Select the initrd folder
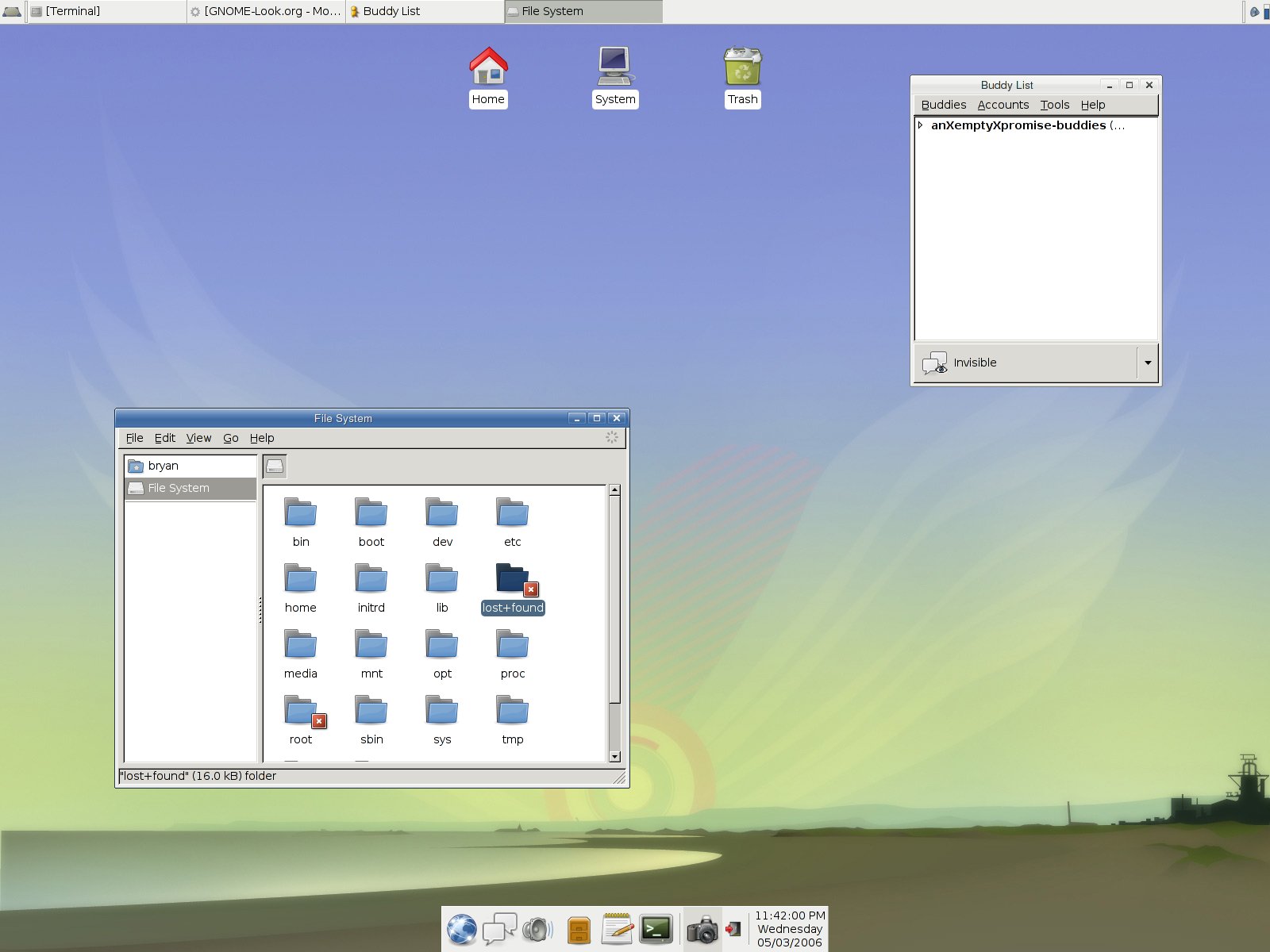1270x952 pixels. click(371, 589)
